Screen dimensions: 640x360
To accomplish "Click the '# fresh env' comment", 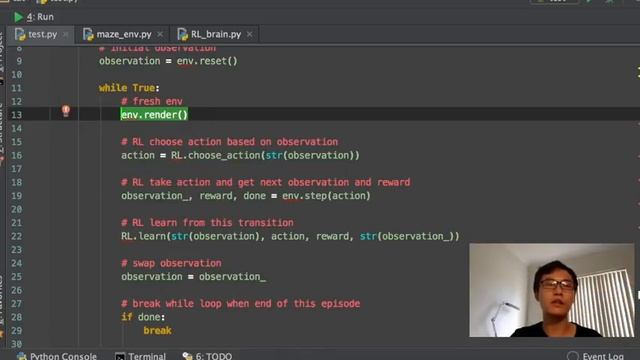I will [152, 101].
